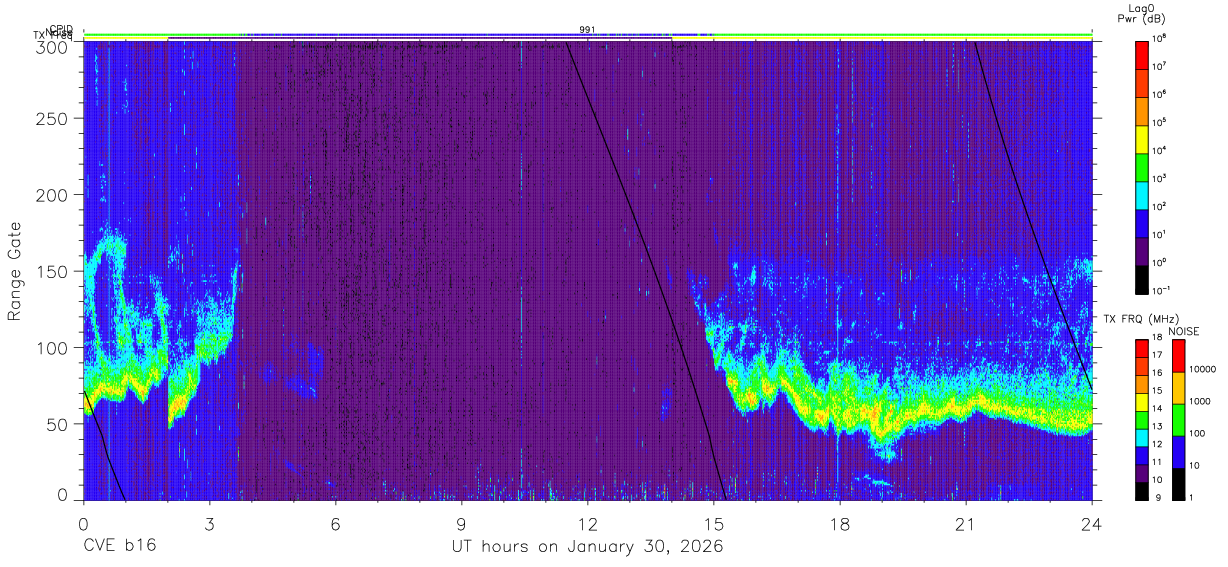Click the '6' tick on the UT hours axis
This screenshot has width=1228, height=567.
click(335, 524)
